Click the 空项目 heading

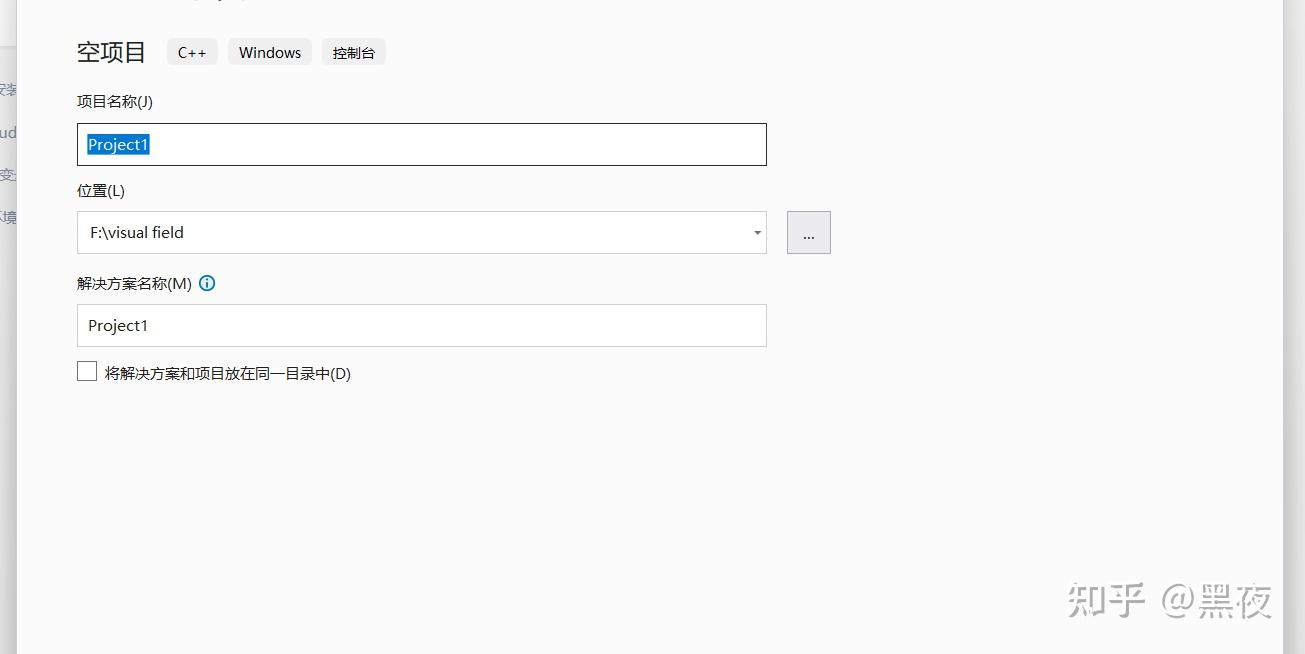coord(111,53)
